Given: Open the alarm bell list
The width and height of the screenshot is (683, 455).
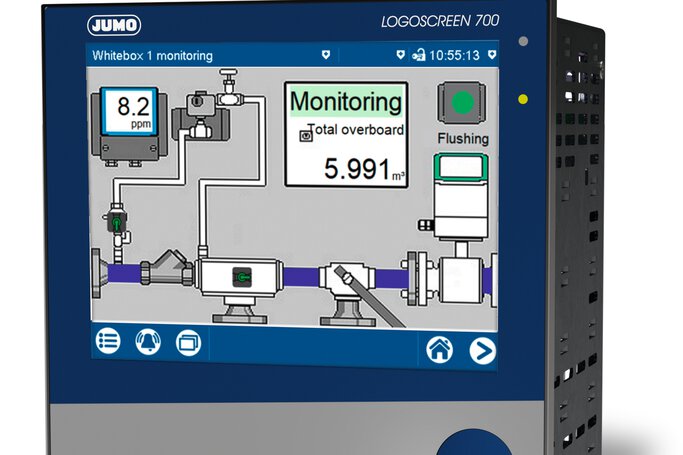Looking at the screenshot, I should pos(148,342).
